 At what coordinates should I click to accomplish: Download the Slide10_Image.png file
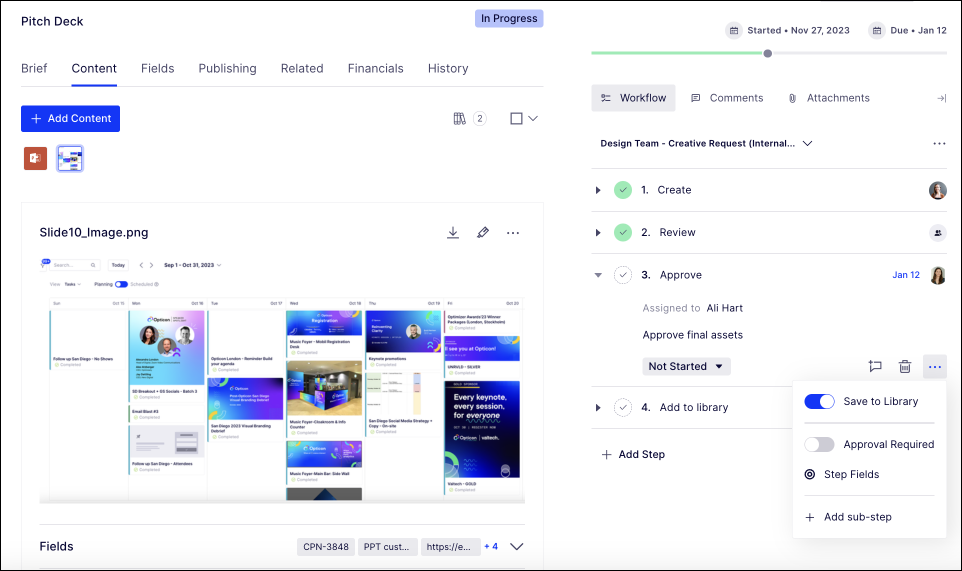[453, 232]
